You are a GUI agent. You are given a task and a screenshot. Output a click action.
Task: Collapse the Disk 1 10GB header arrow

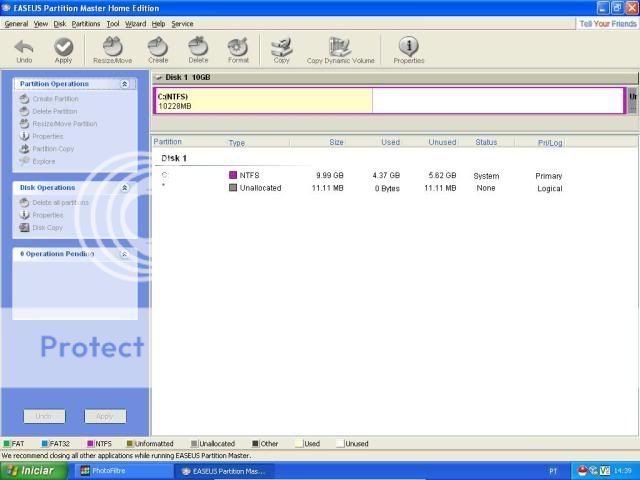[x=159, y=77]
